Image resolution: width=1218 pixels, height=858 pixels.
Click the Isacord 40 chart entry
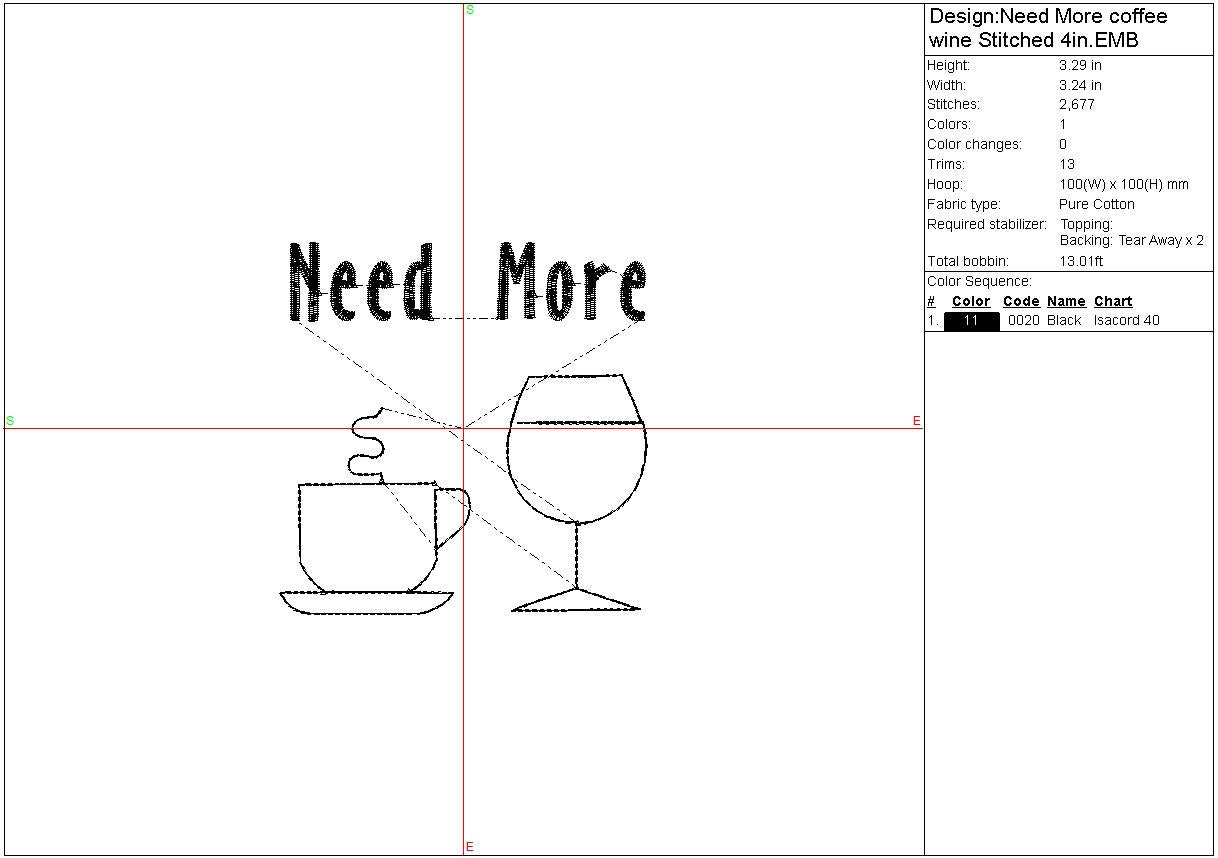(x=1126, y=321)
